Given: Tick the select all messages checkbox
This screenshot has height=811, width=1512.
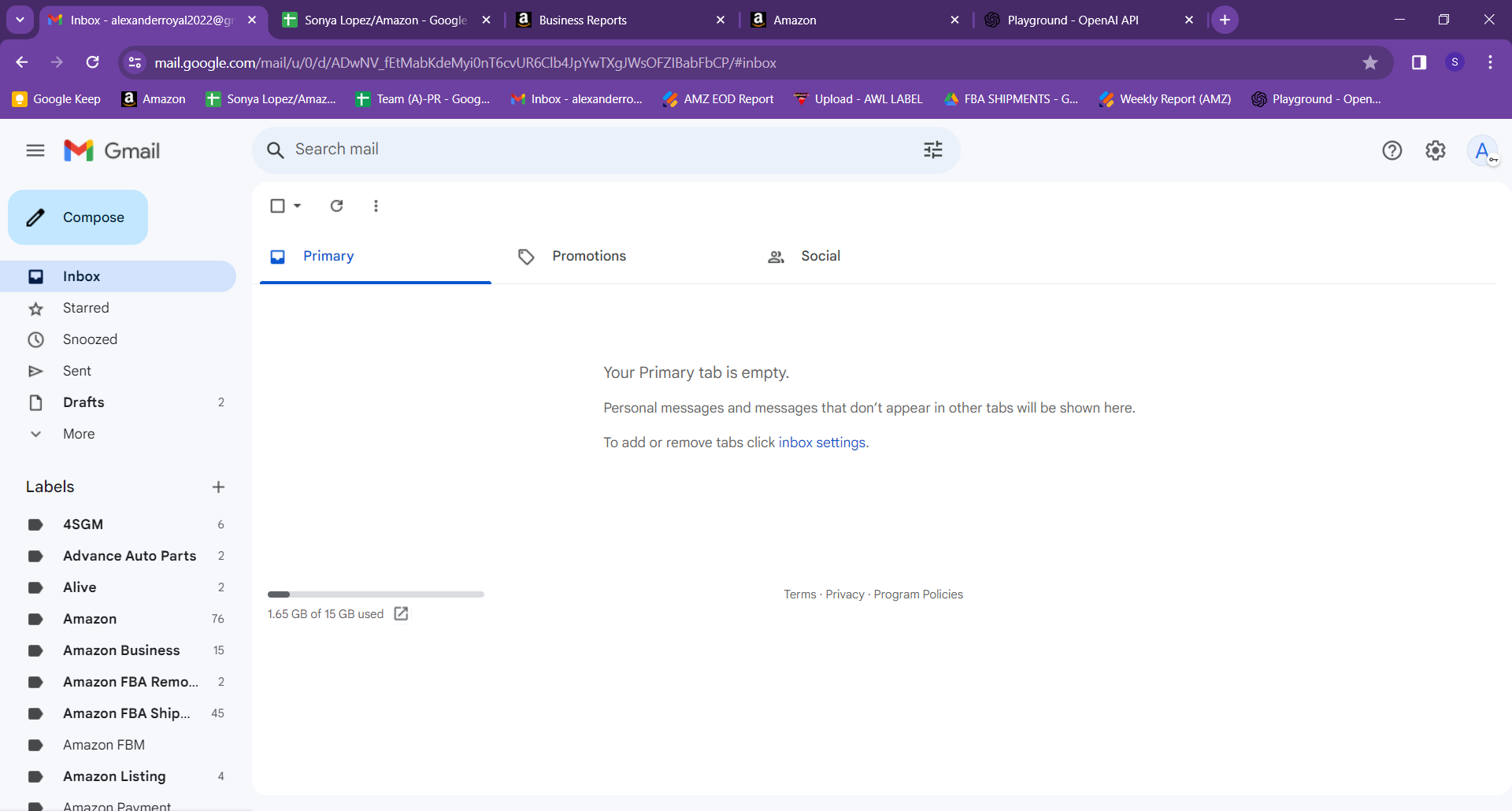Looking at the screenshot, I should 277,206.
